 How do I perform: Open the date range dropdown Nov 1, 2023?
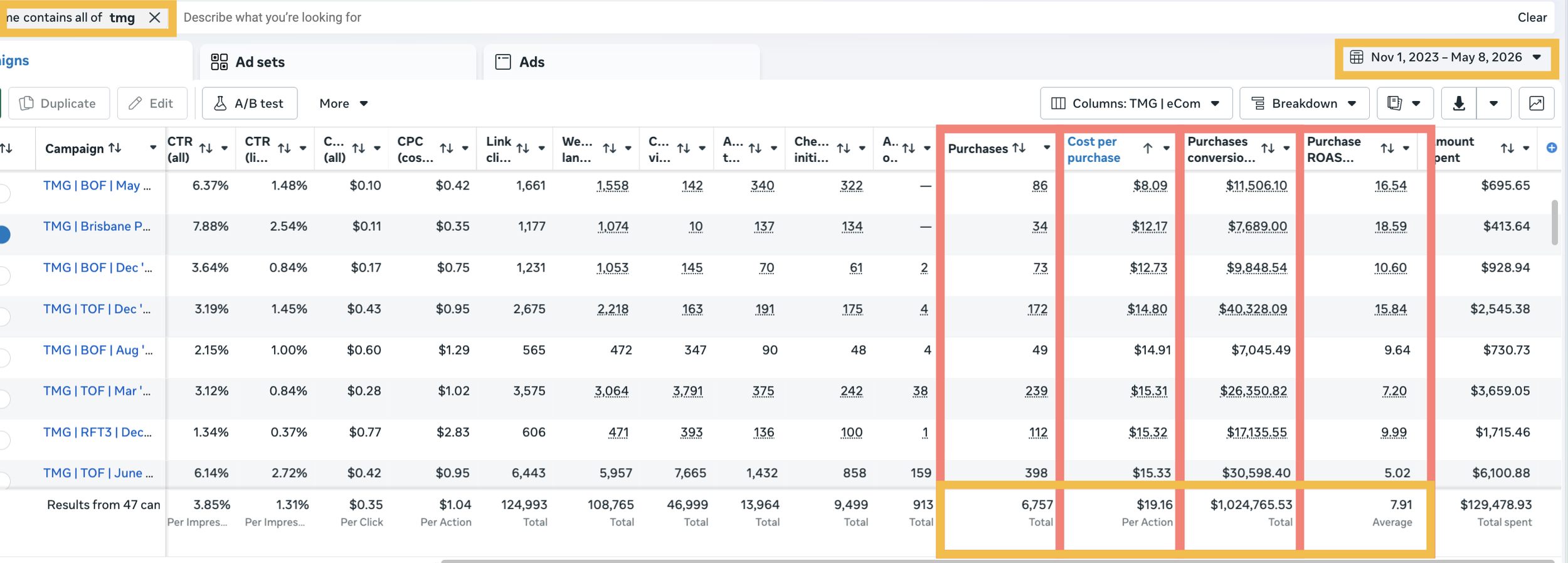point(1446,57)
